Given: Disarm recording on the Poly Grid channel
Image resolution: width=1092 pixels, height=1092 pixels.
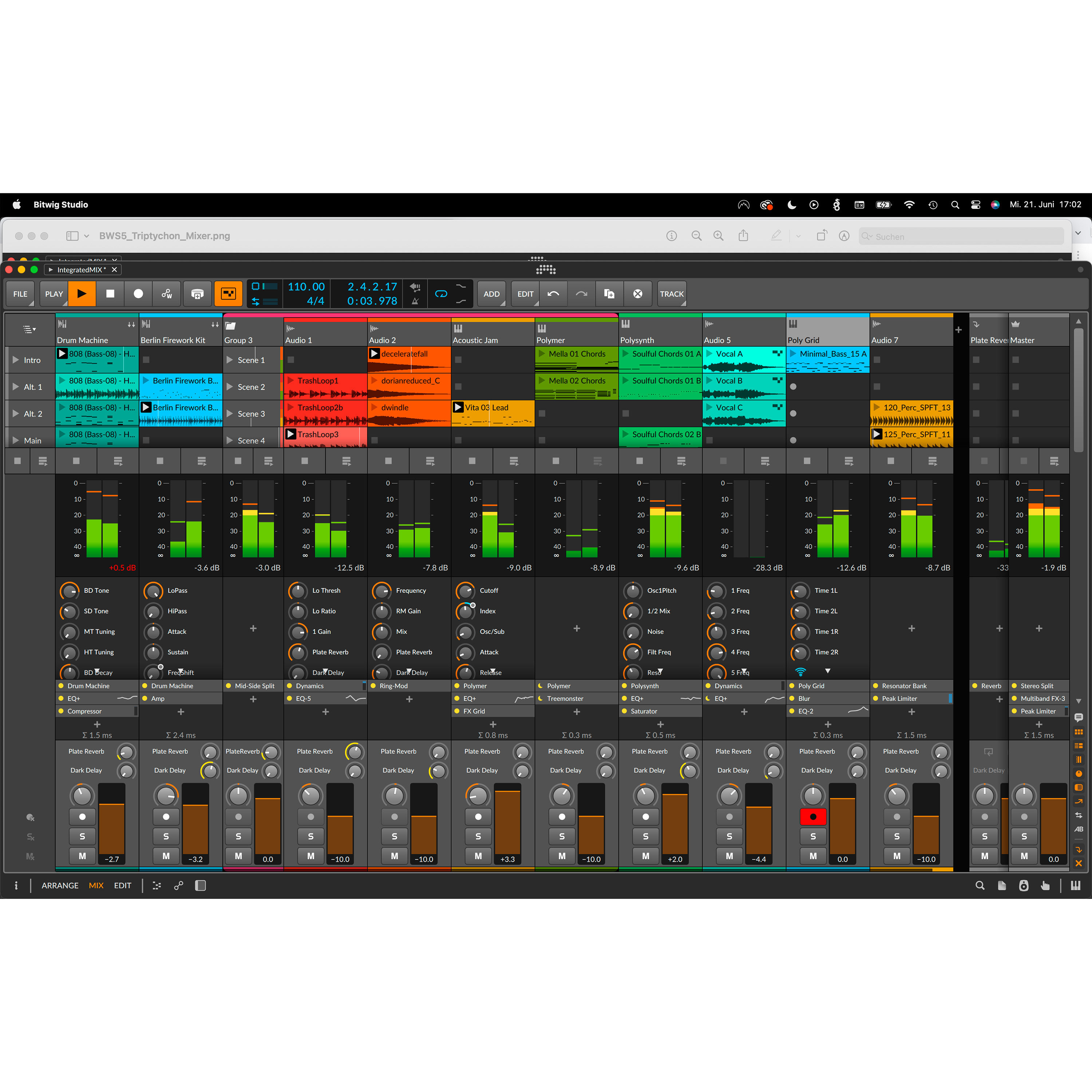Looking at the screenshot, I should (x=813, y=816).
